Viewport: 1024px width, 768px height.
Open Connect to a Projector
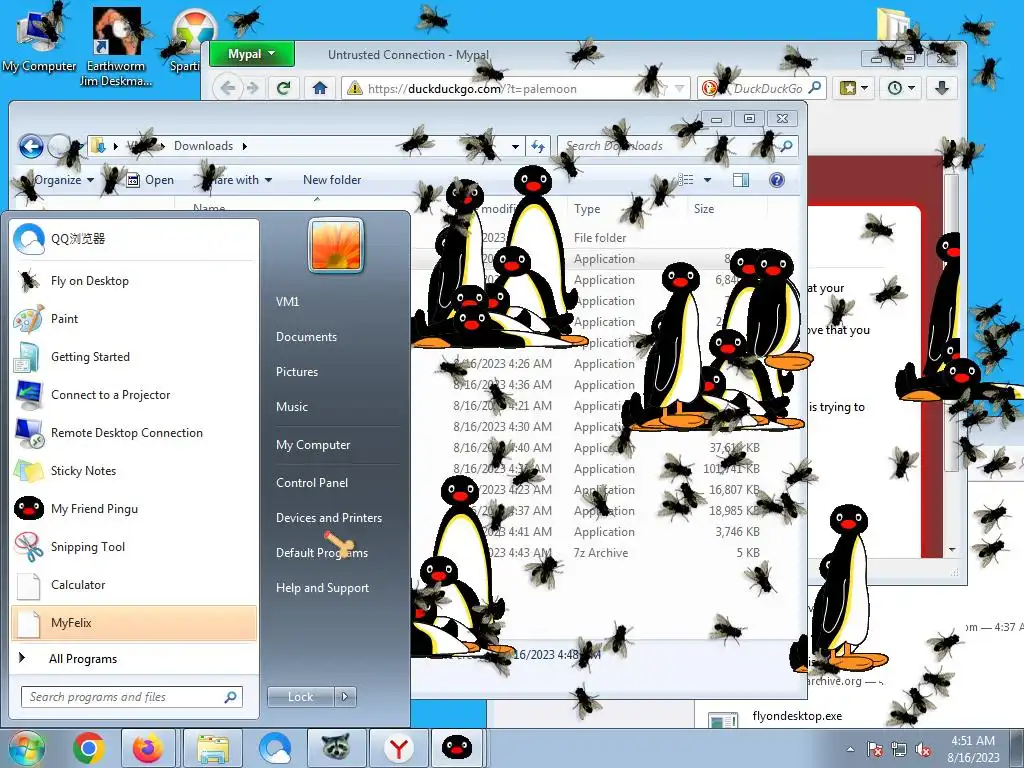click(134, 394)
